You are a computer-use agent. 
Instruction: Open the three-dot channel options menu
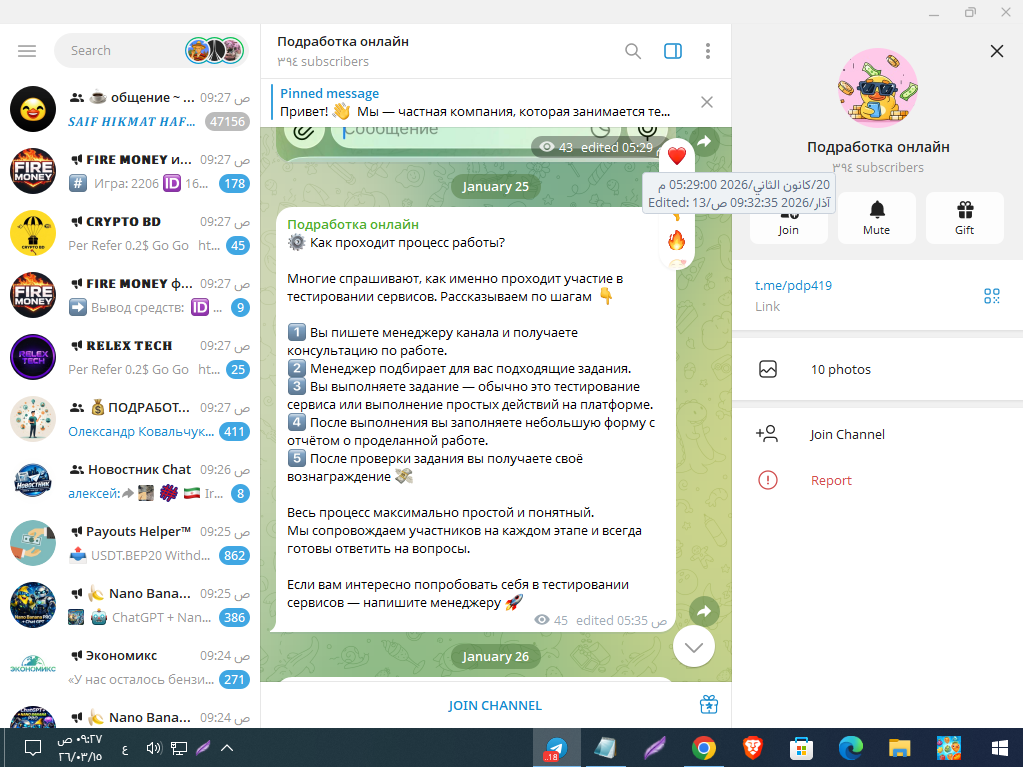[x=708, y=51]
